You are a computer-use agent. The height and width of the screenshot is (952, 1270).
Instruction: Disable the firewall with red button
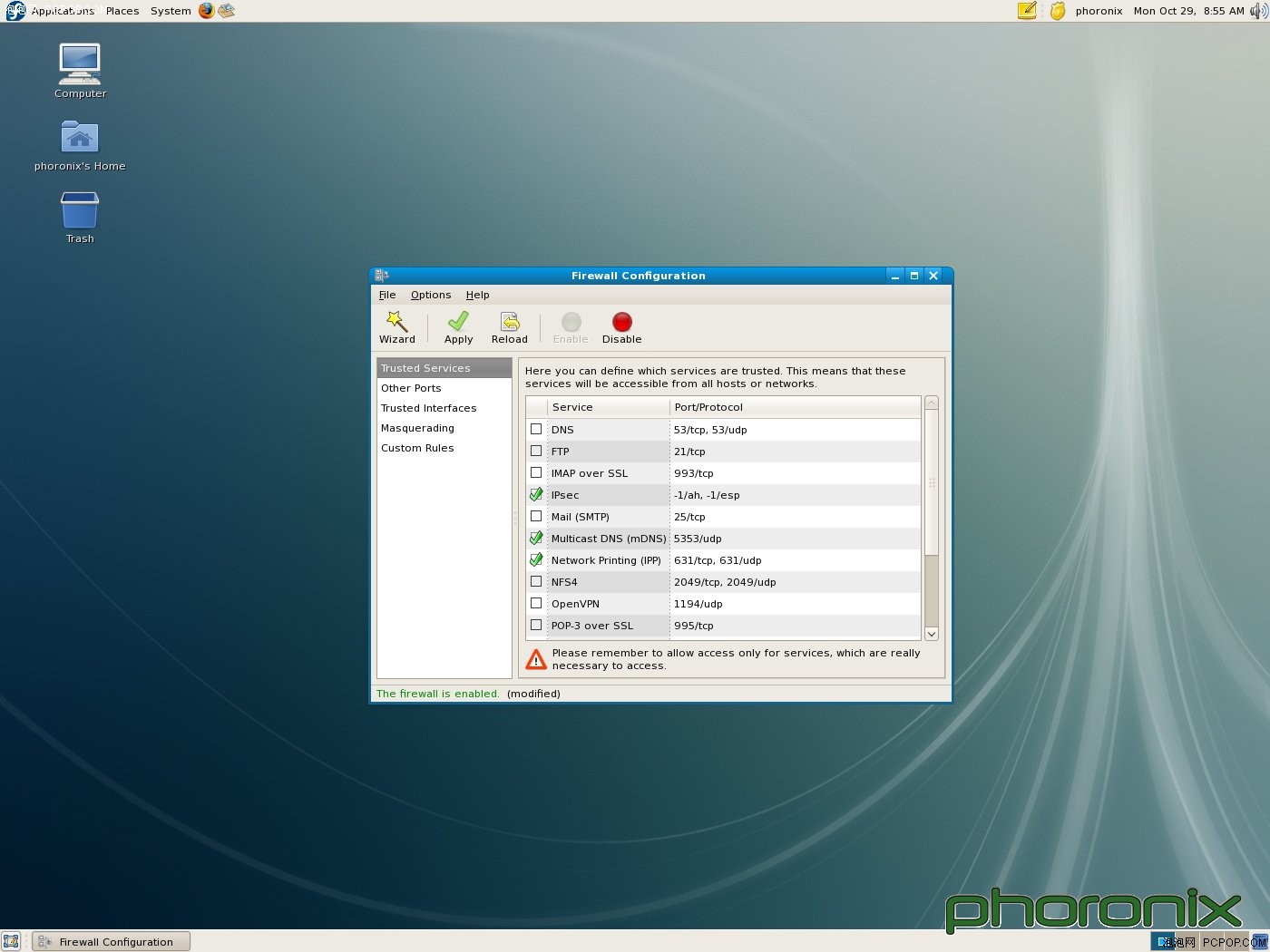coord(621,328)
